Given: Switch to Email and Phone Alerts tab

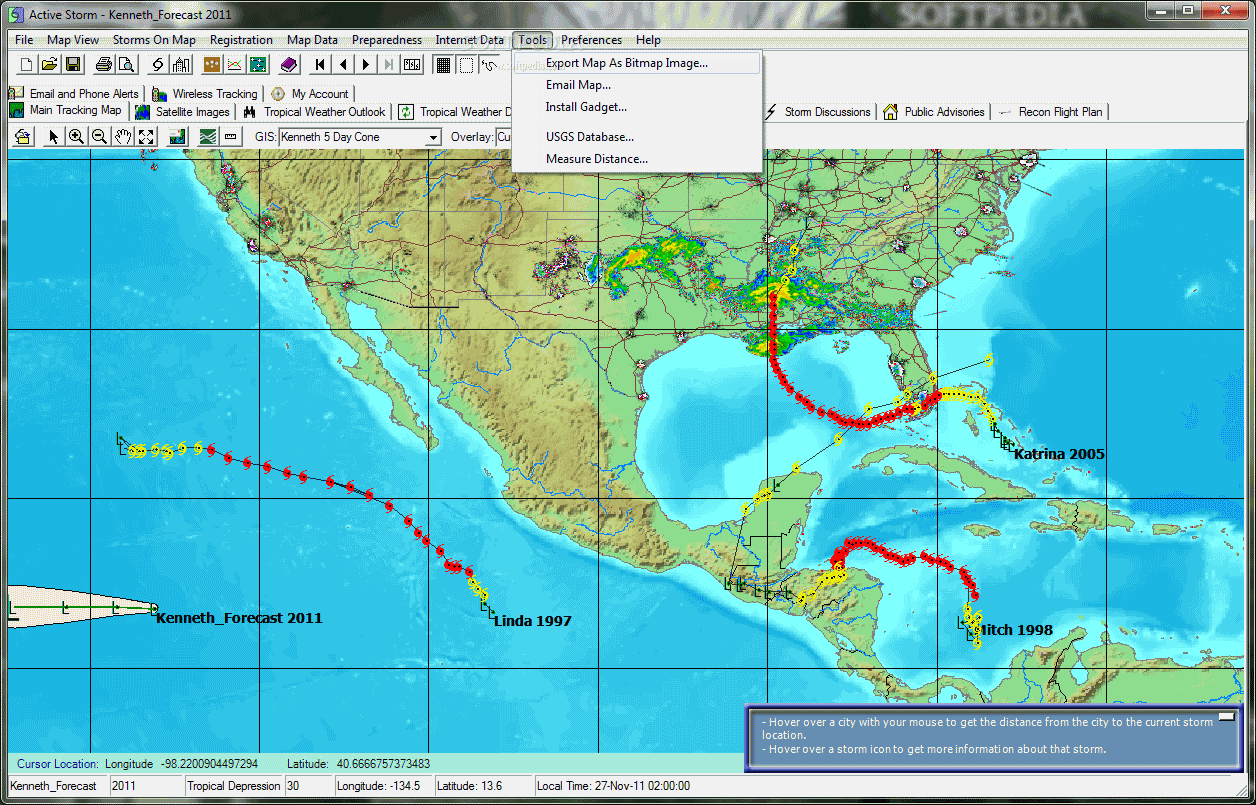Looking at the screenshot, I should click(75, 94).
